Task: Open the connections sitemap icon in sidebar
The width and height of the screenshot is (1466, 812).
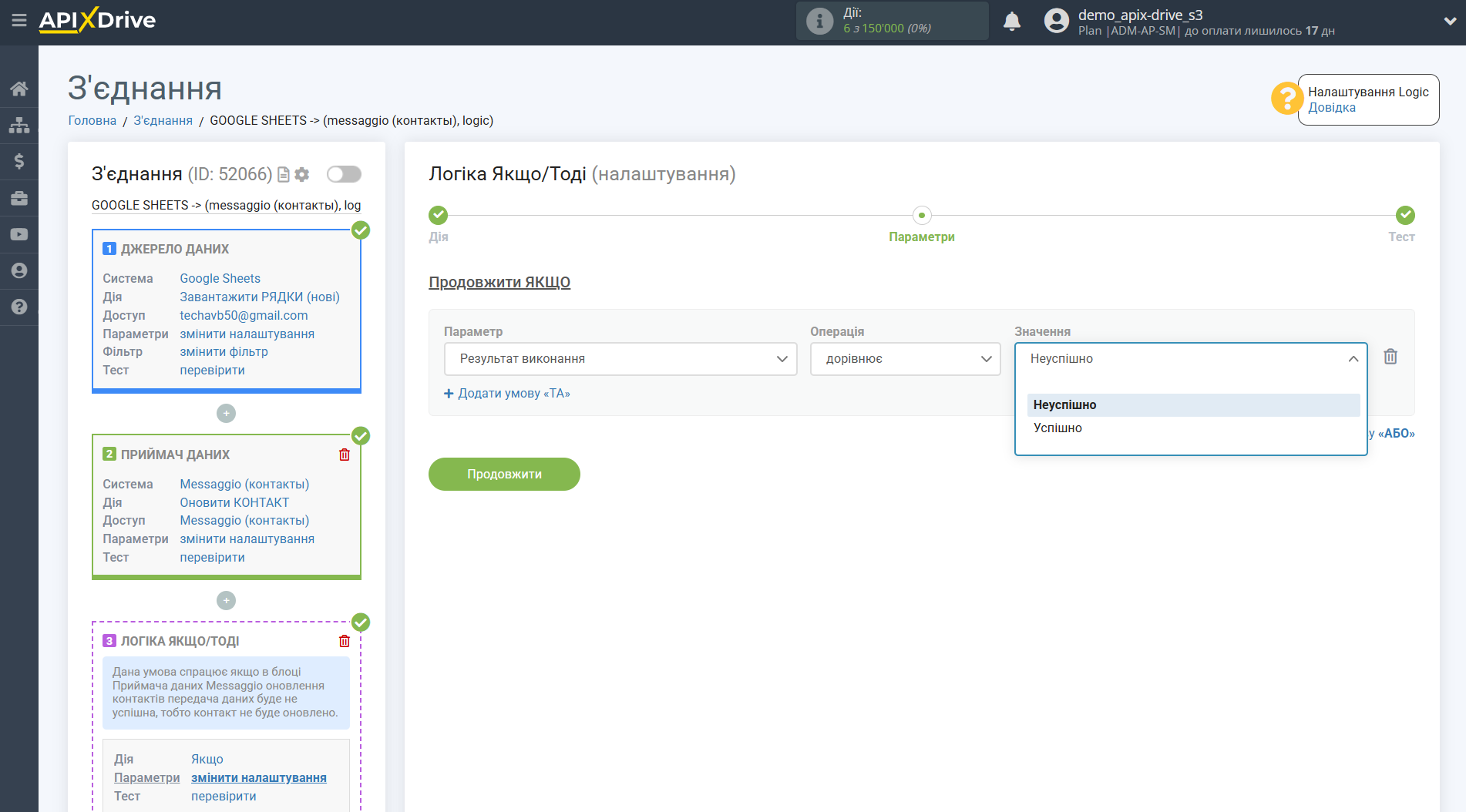Action: point(19,125)
